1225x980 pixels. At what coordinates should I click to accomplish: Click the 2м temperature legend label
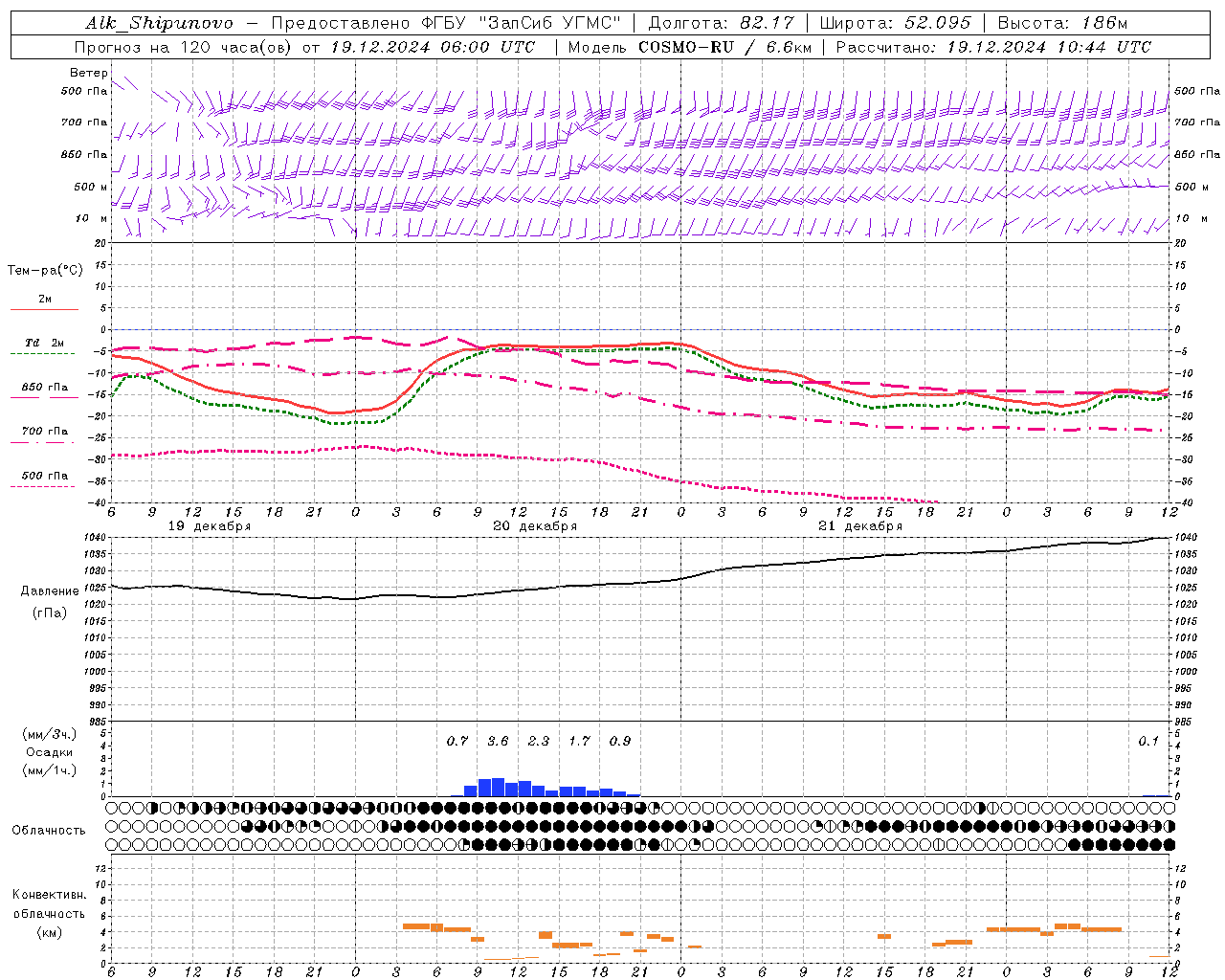(x=45, y=299)
